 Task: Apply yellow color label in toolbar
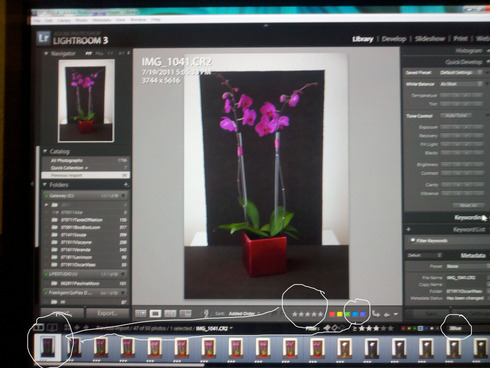click(x=340, y=314)
